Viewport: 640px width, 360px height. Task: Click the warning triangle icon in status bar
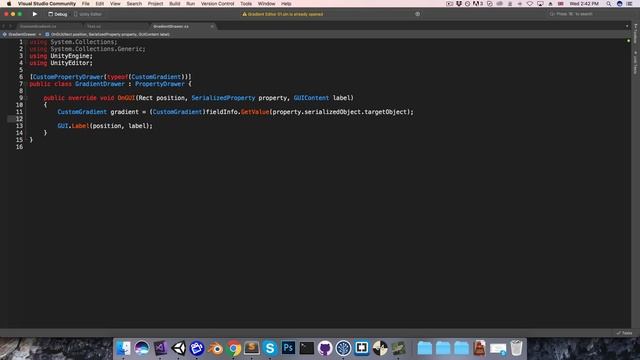tap(244, 14)
